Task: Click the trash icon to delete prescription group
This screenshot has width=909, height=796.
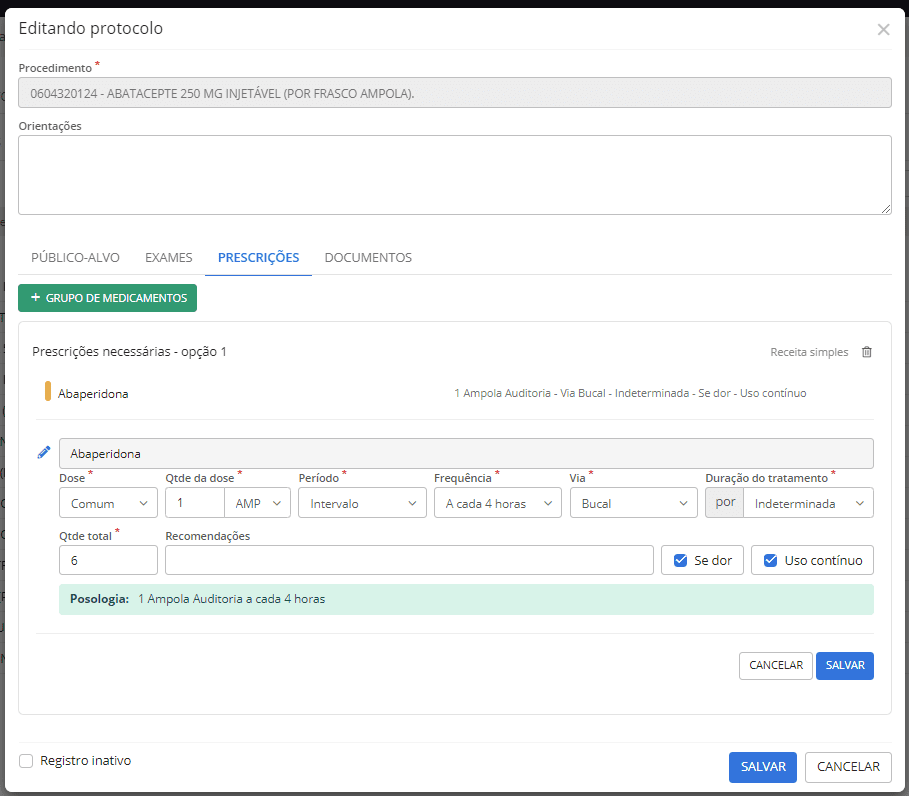Action: [x=866, y=352]
